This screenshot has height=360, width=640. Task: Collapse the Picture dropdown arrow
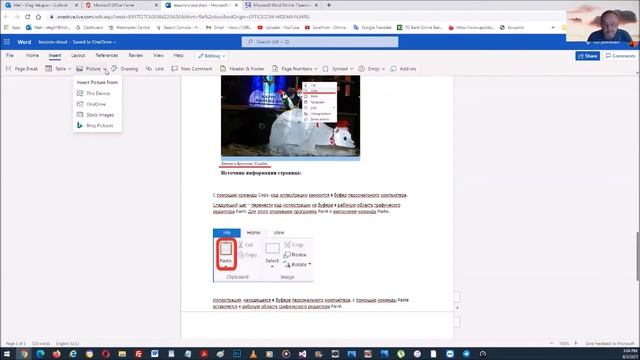(x=104, y=69)
